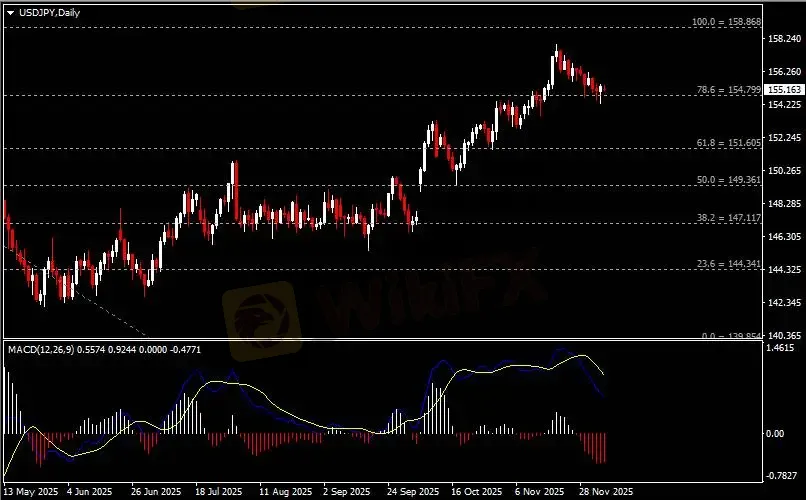The image size is (806, 500).
Task: Click the 4 Jun 2025 date label
Action: (89, 492)
